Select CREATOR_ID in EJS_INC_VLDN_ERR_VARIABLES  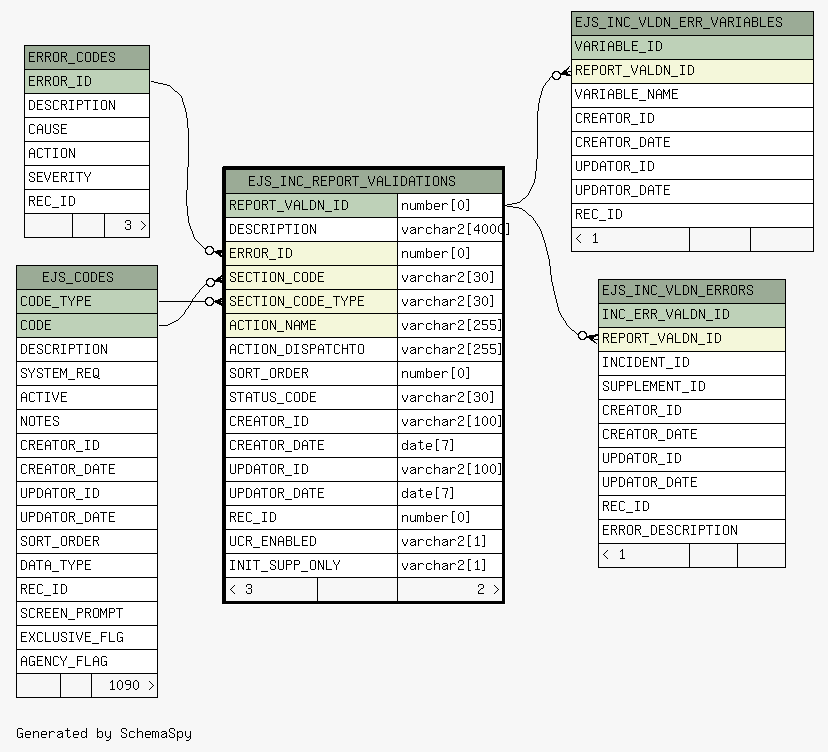coord(692,118)
